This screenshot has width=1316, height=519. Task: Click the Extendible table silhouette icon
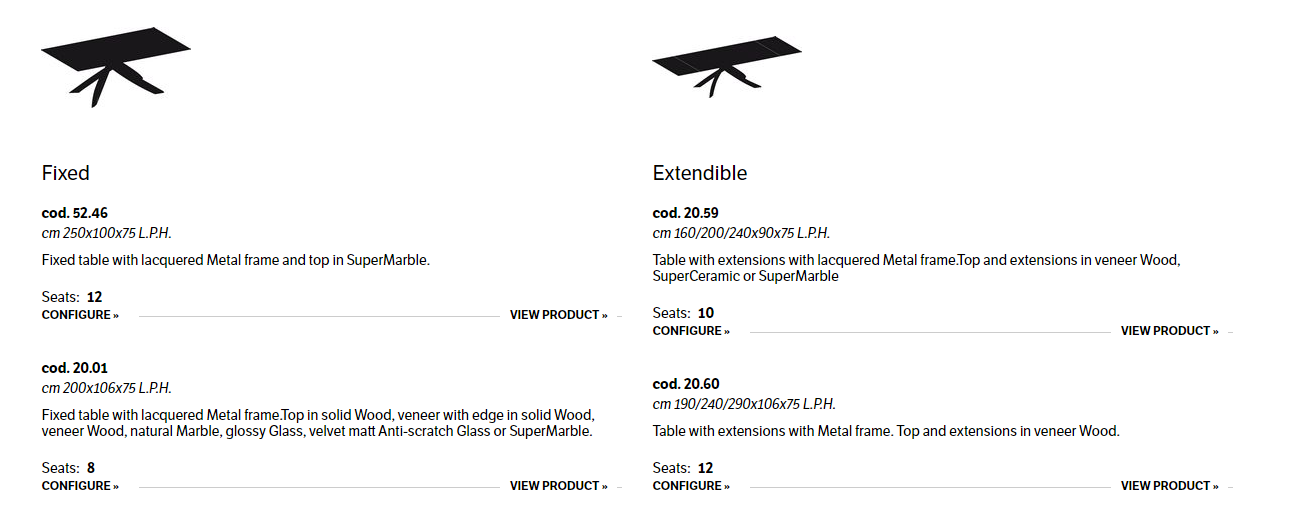[x=726, y=65]
